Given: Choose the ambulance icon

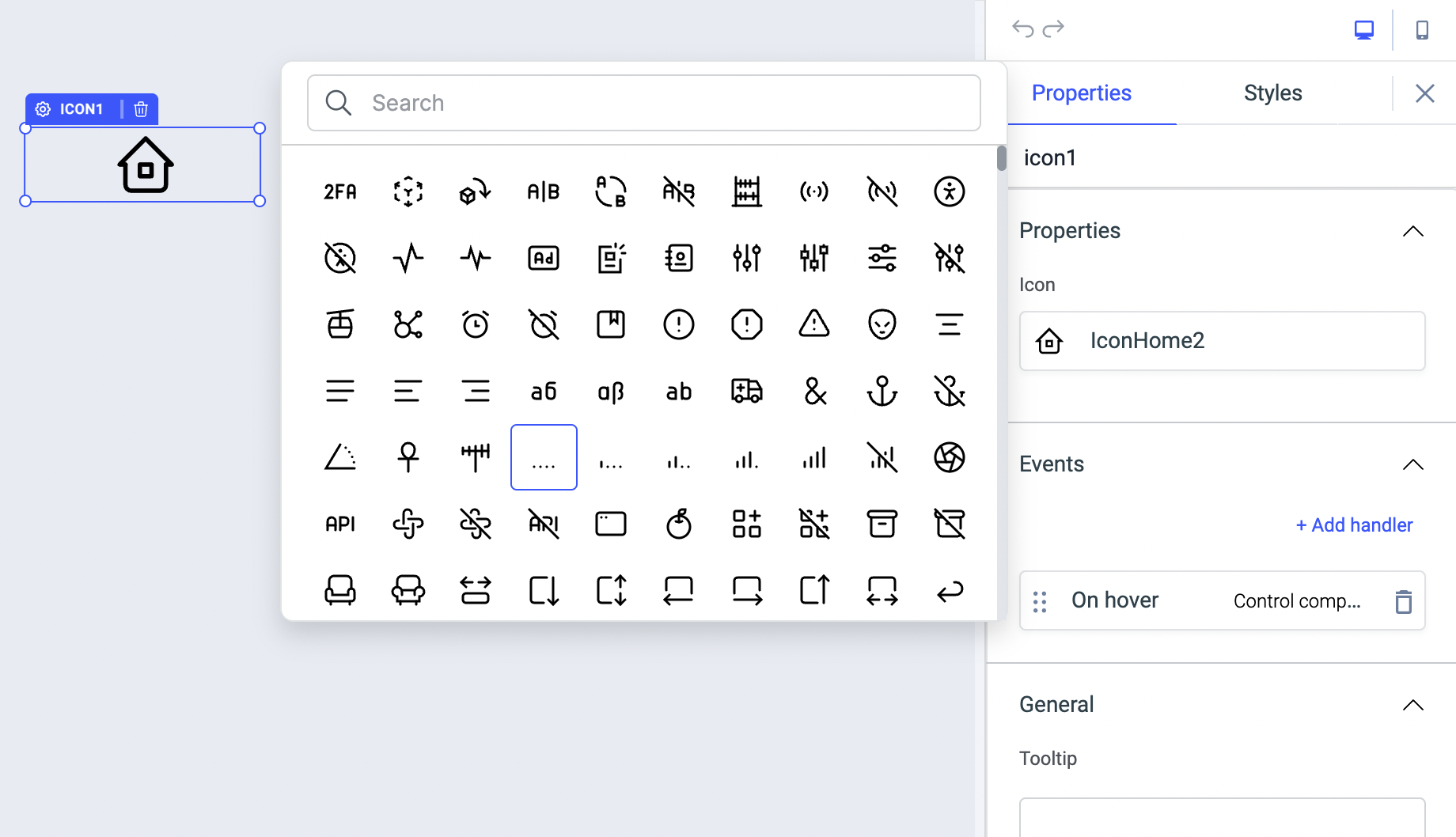Looking at the screenshot, I should (746, 391).
